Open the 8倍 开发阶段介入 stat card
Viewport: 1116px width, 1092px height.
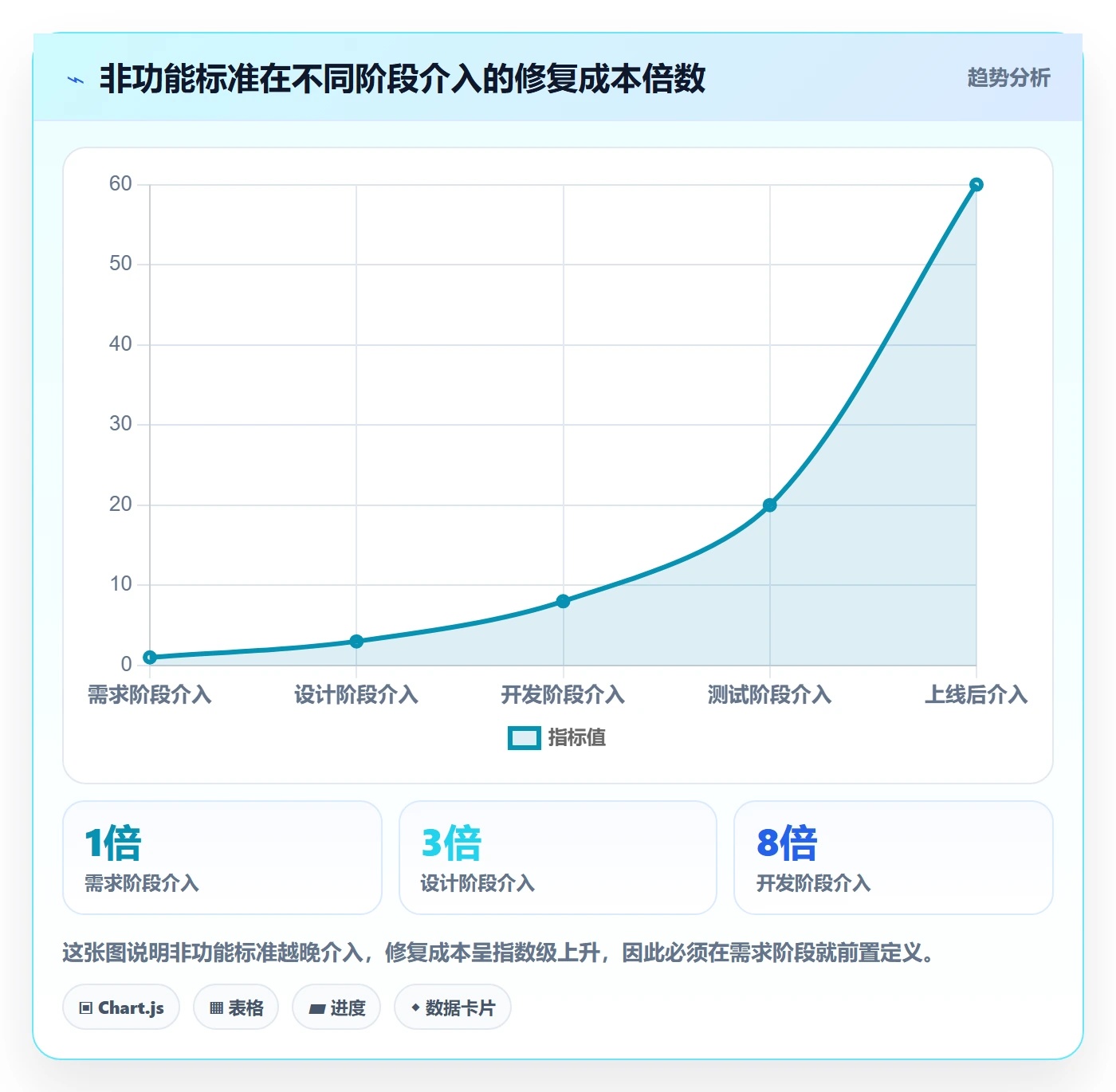pyautogui.click(x=894, y=858)
